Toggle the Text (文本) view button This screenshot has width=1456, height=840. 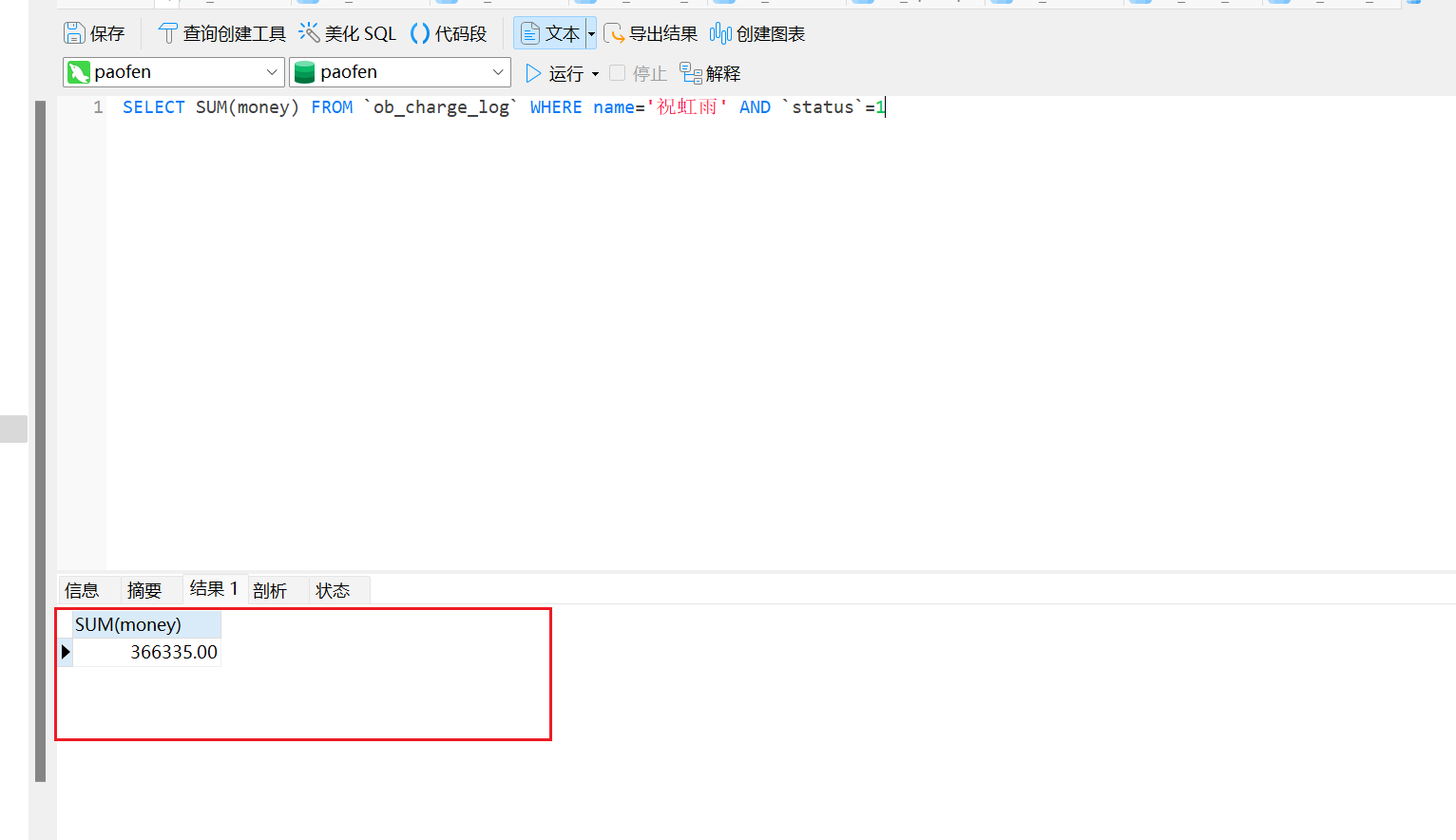549,33
